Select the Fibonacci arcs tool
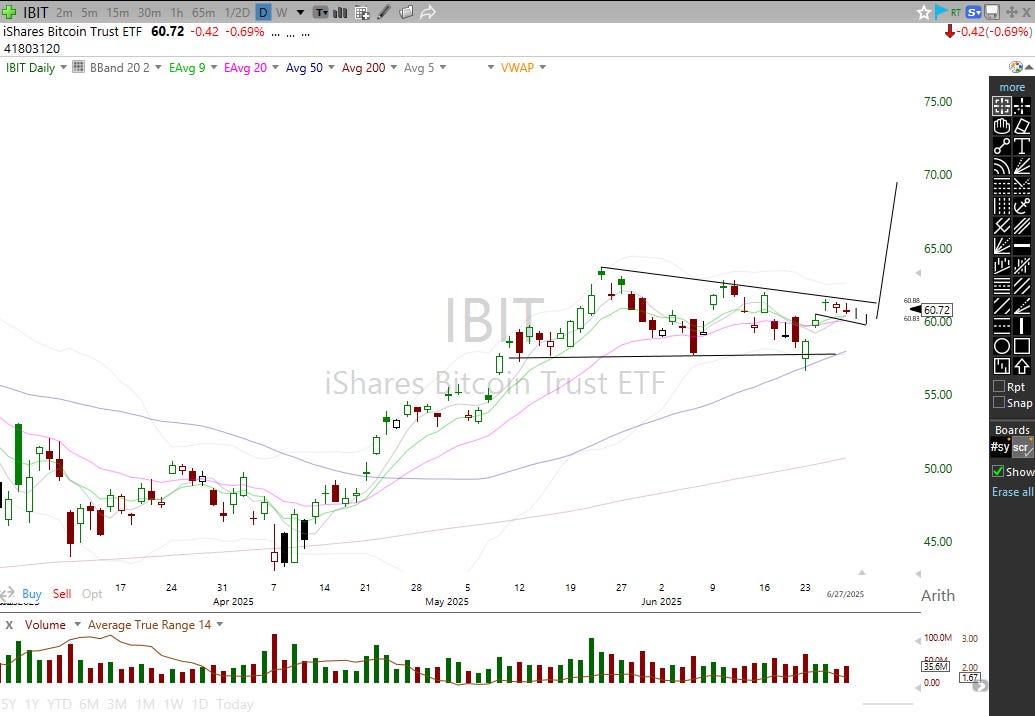Screen dimensions: 1035x716 pos(1002,166)
